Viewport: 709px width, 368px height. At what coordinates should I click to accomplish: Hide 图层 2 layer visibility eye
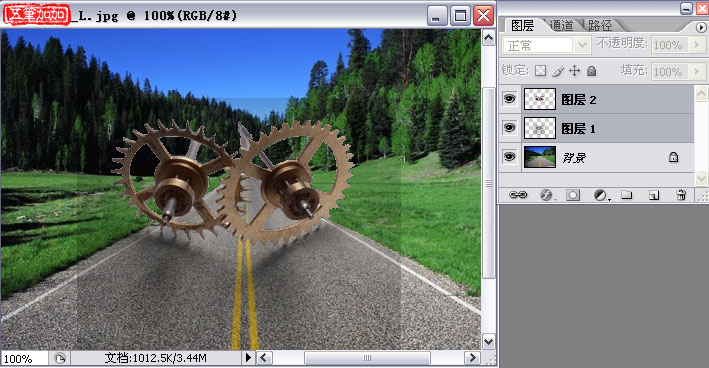tap(510, 99)
